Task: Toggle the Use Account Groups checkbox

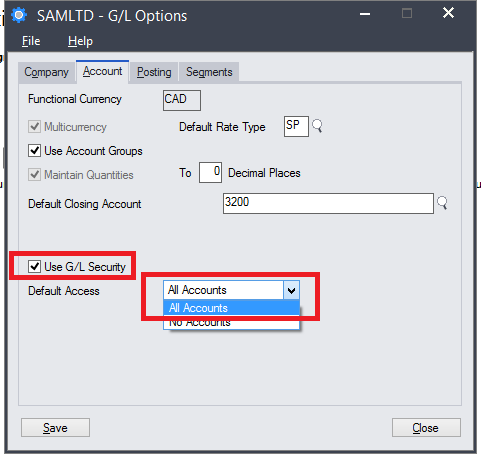Action: pos(34,151)
